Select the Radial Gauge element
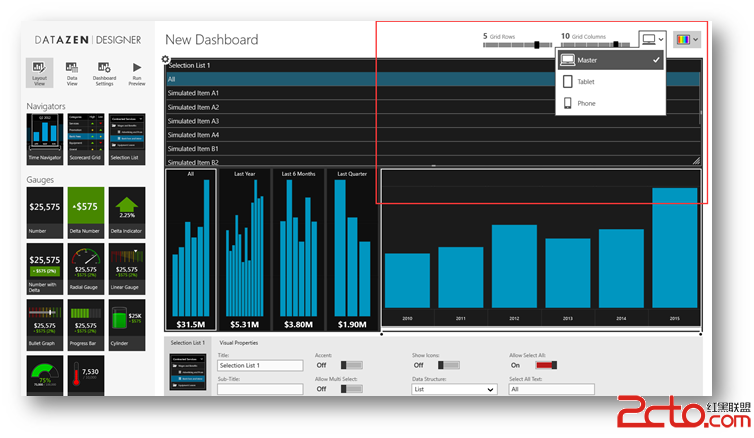Viewport: 754px width, 438px height. pos(86,269)
